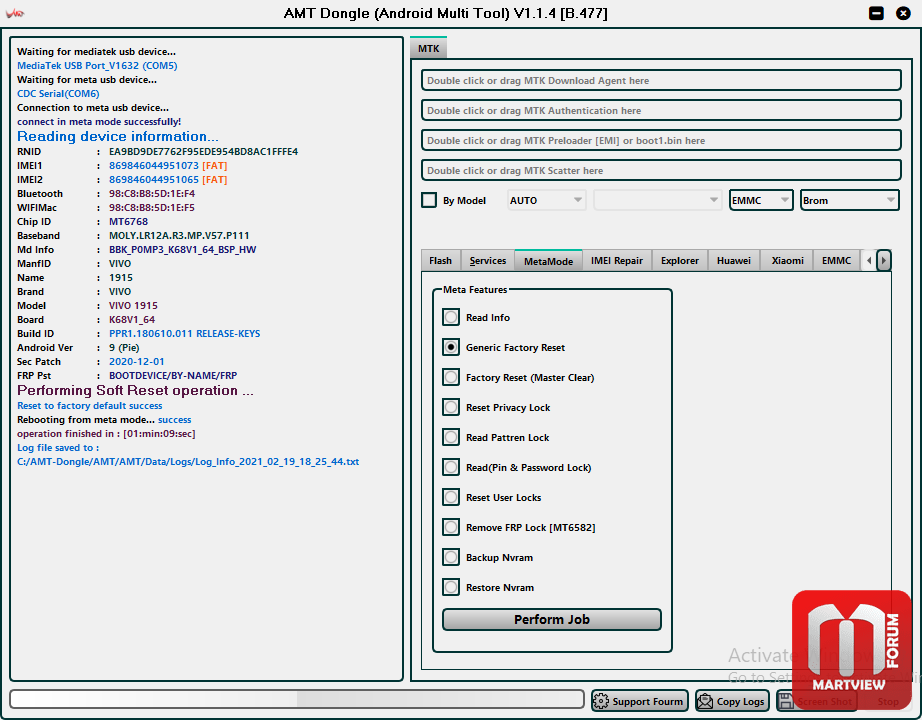Image resolution: width=922 pixels, height=720 pixels.
Task: Select Reset Privacy Lock option
Action: coord(451,407)
